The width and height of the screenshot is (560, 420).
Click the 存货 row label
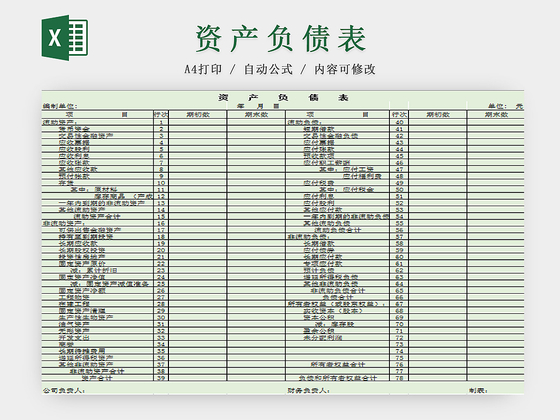point(66,183)
